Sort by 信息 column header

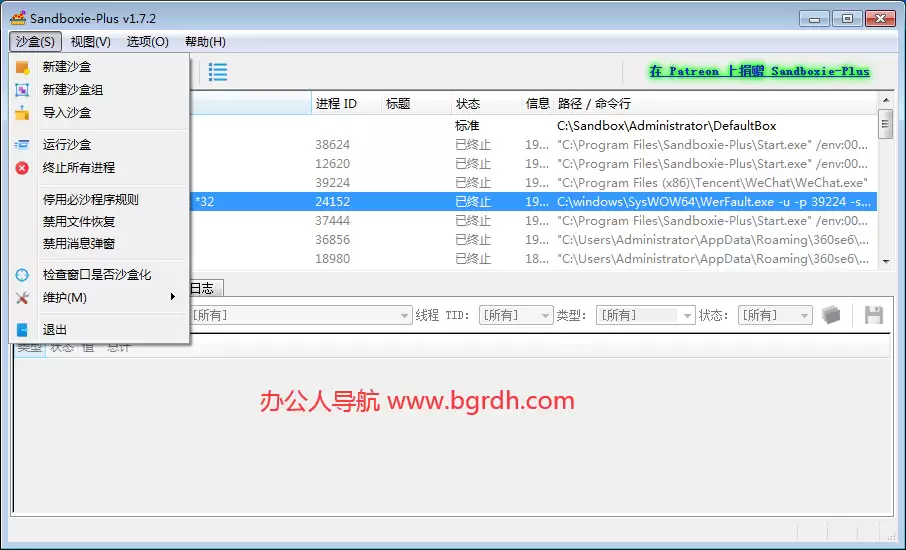click(x=537, y=104)
